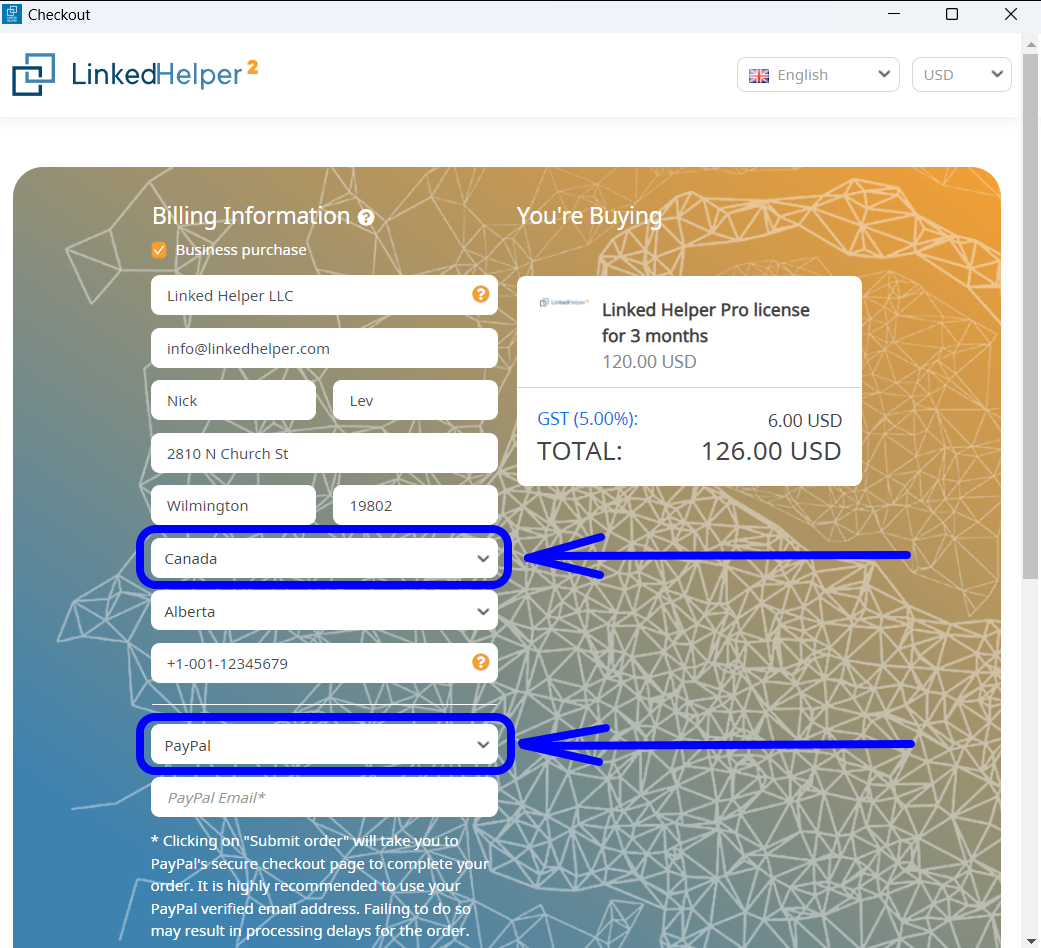Click the company name help icon
1041x948 pixels.
(x=481, y=294)
